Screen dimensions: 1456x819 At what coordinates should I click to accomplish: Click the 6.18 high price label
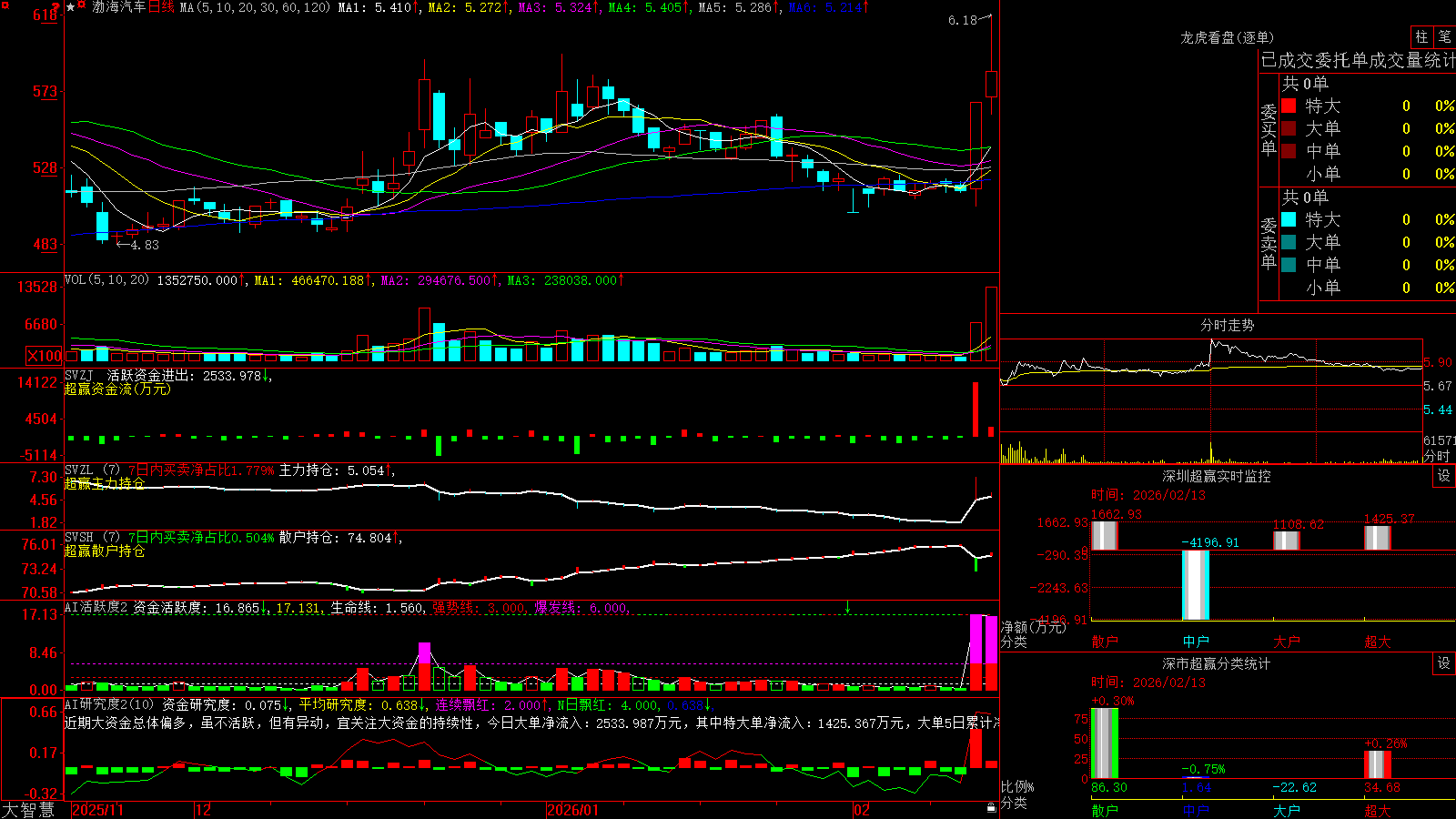962,20
